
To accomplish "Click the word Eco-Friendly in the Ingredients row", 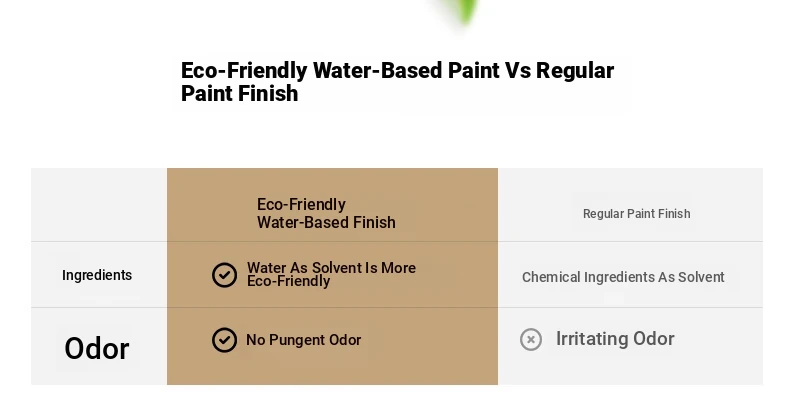I will [288, 282].
